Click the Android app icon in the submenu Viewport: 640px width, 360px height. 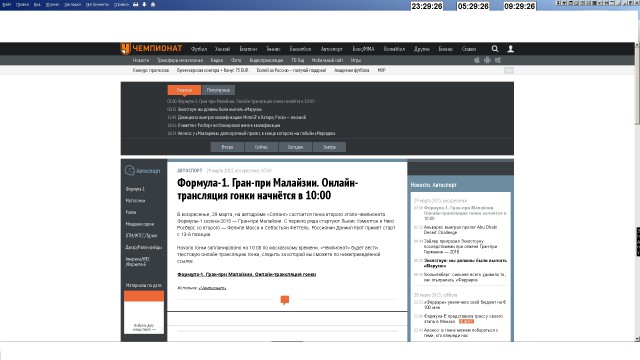487,60
